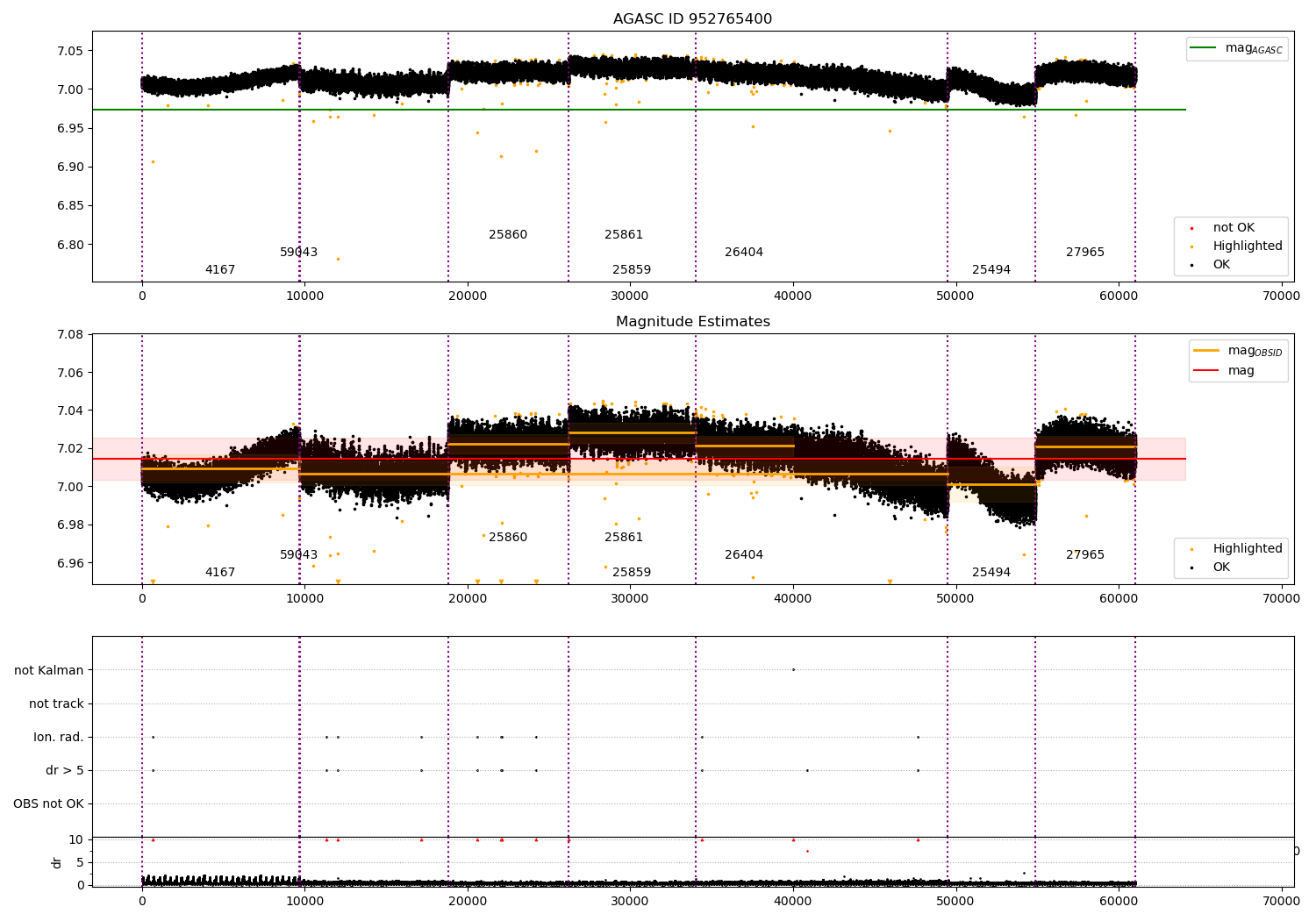The image size is (1316, 921).
Task: Click the 6.96 y-axis tick of the middle plot
Action: click(72, 563)
